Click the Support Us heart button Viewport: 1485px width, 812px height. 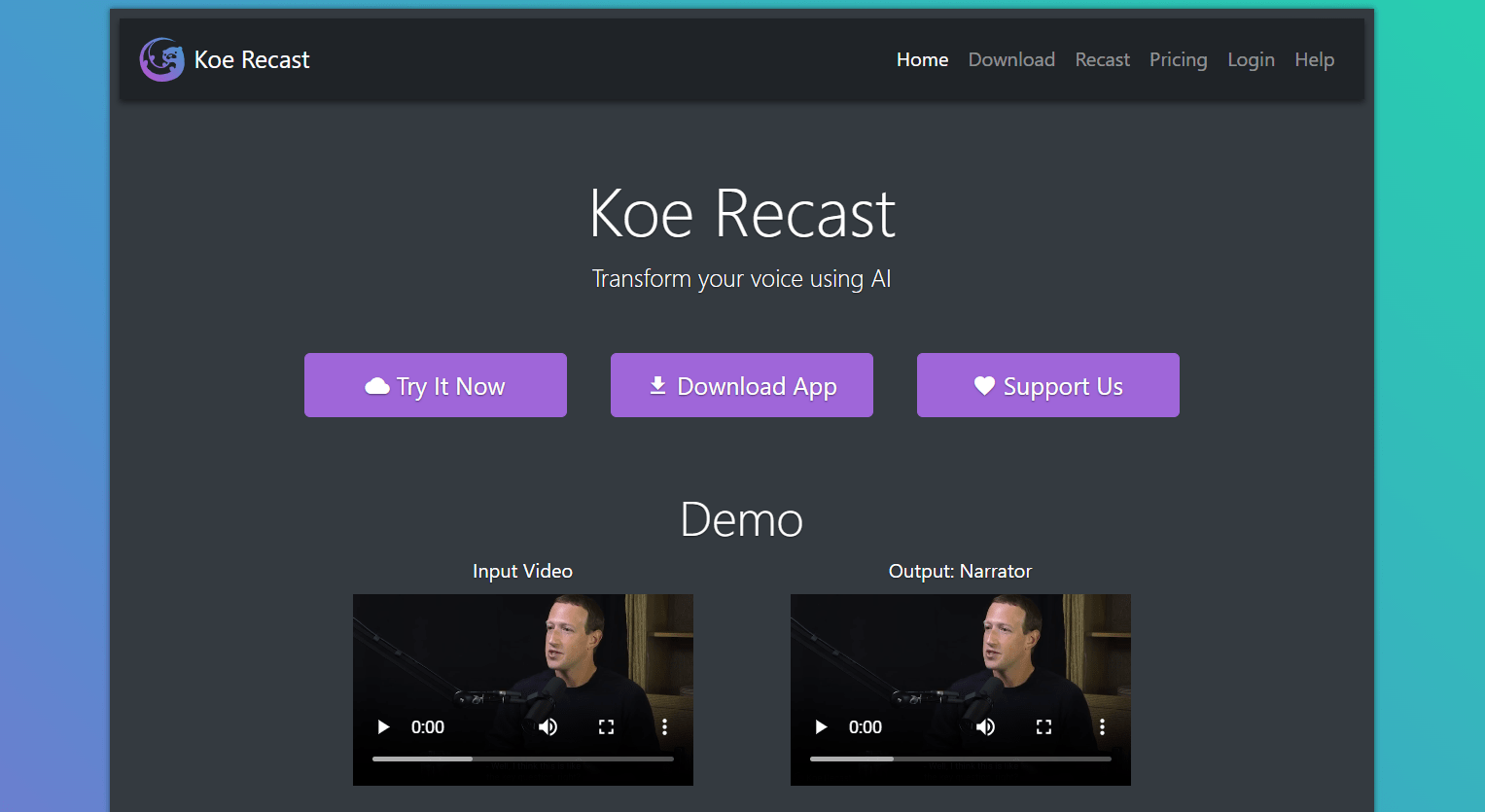click(x=1048, y=385)
